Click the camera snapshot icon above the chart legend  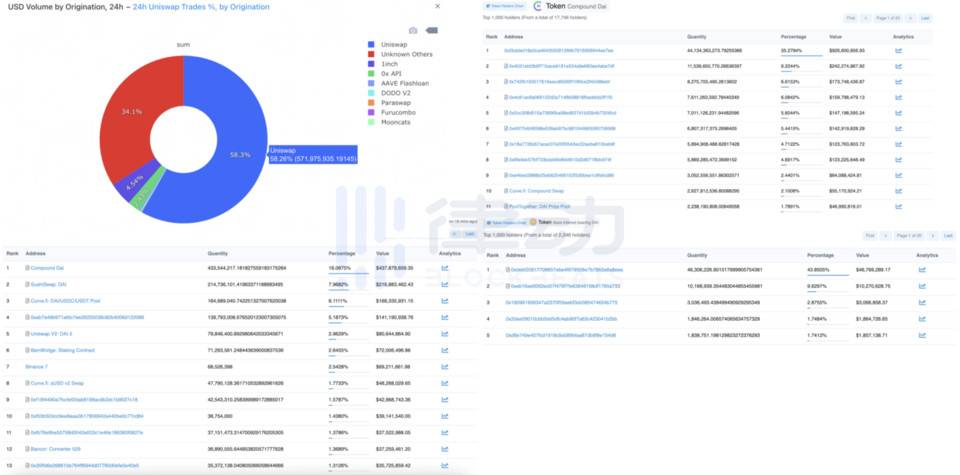tap(412, 31)
